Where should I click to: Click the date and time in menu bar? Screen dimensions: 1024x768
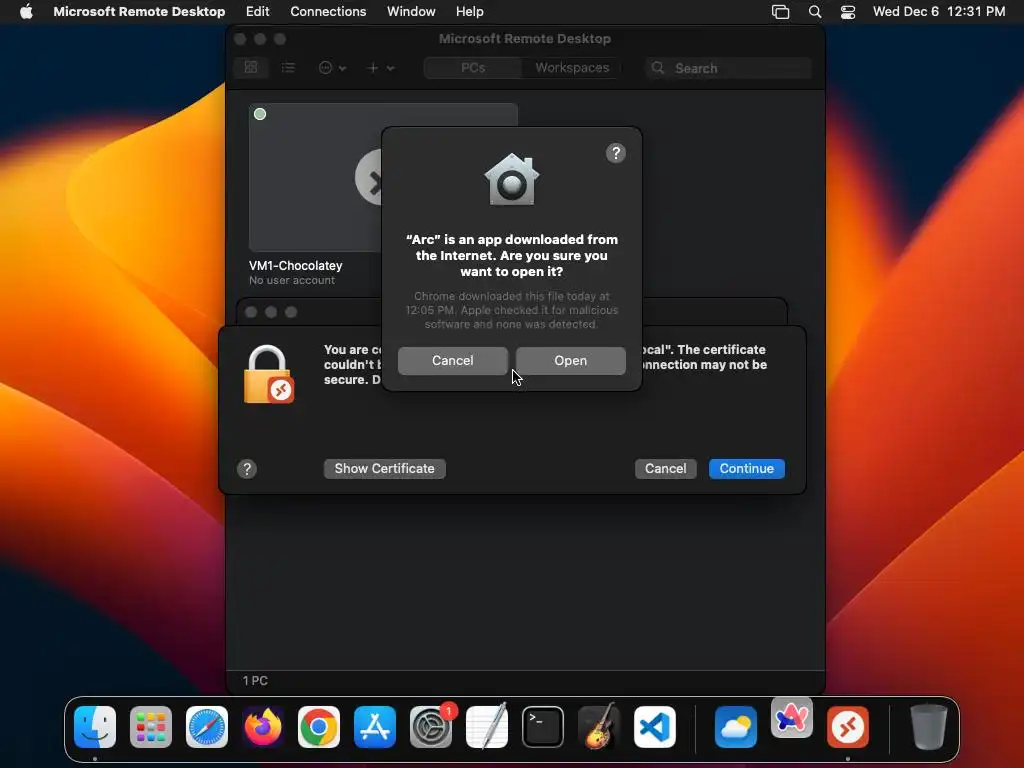[938, 11]
